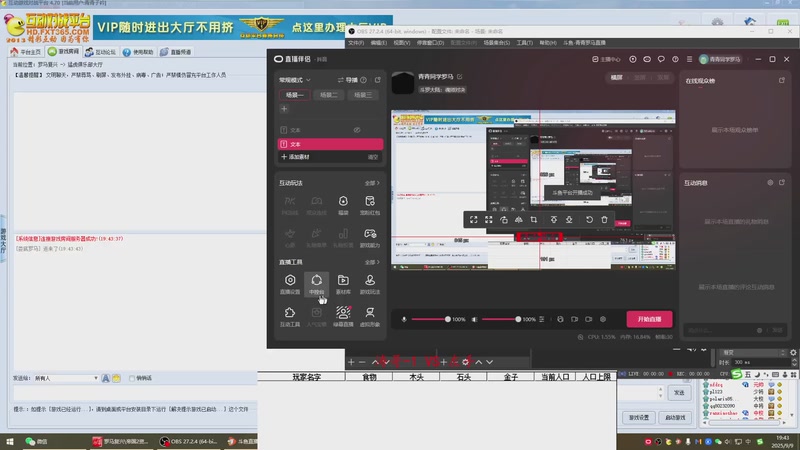This screenshot has height=450, width=800.
Task: Click rotate icon in the preview toolbar
Action: pos(504,219)
